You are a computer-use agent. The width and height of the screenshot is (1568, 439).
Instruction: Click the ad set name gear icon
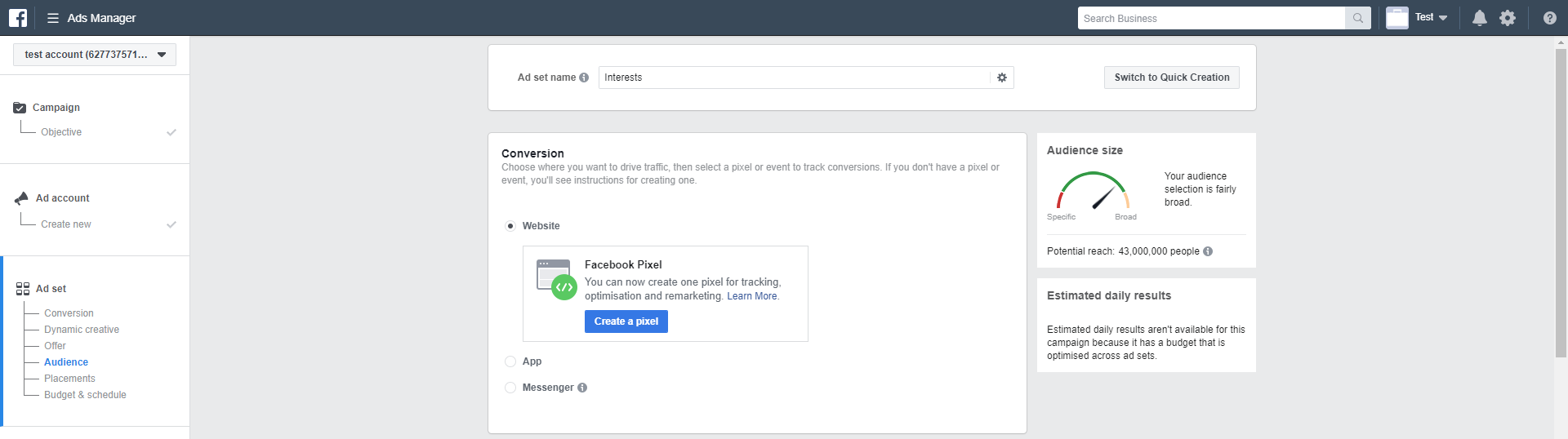point(1002,78)
